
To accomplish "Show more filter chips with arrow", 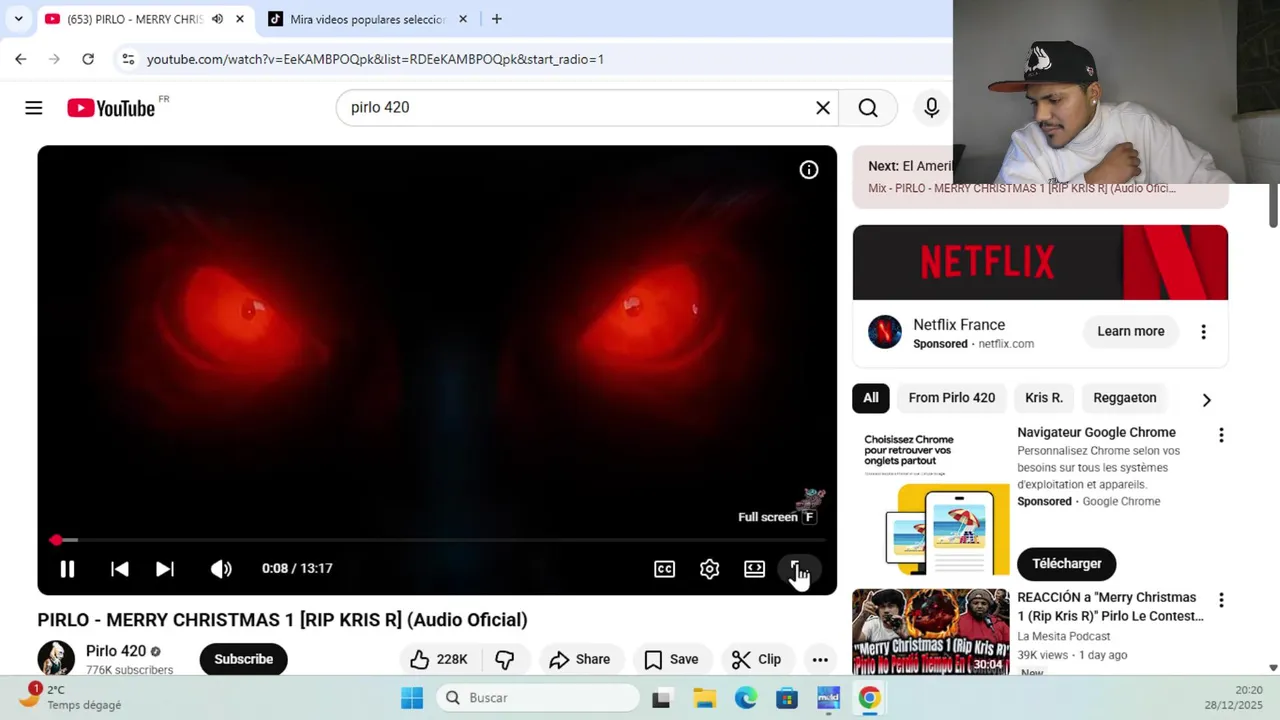I will (1206, 399).
